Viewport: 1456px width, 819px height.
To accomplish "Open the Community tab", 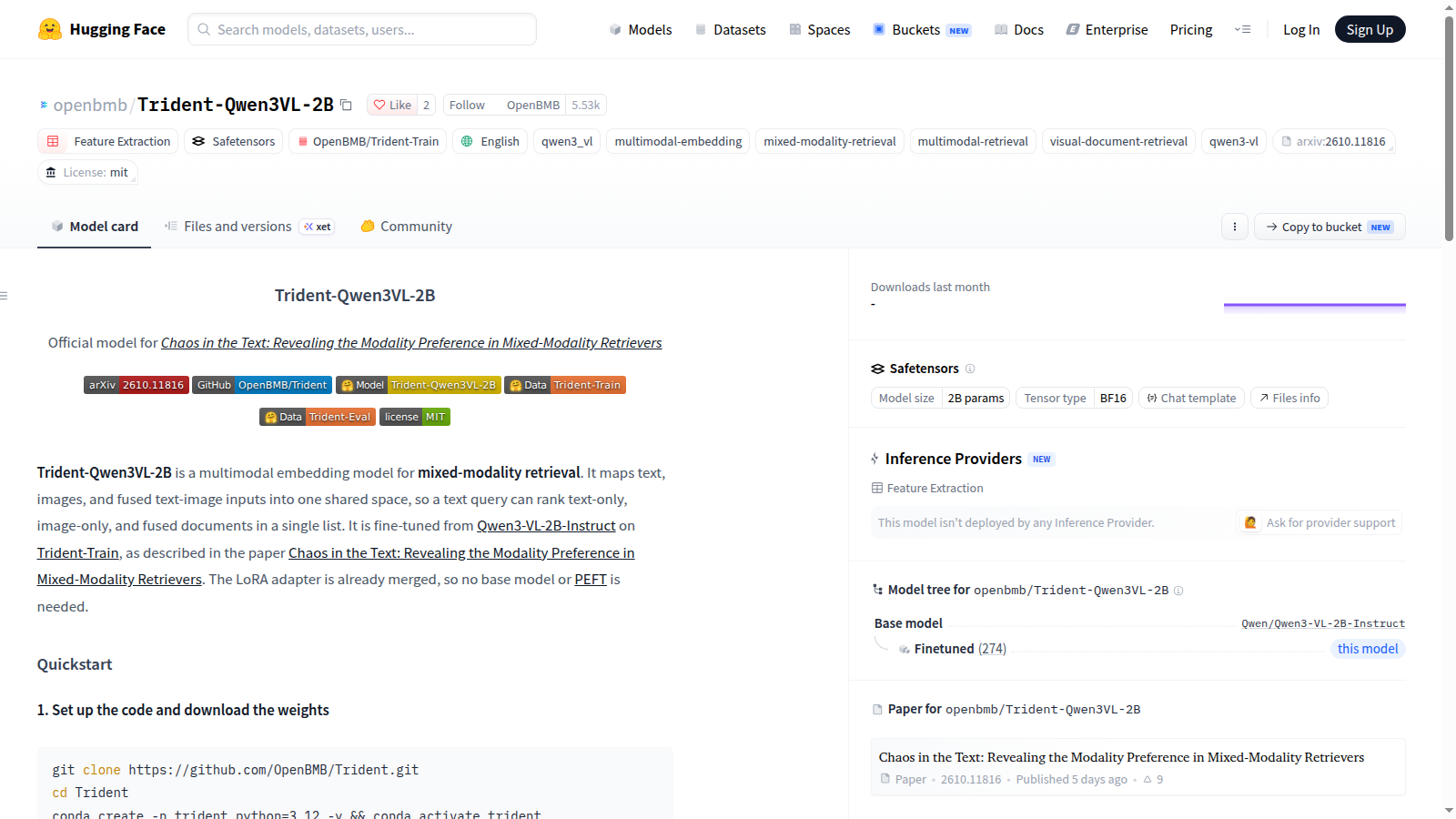I will pos(406,227).
